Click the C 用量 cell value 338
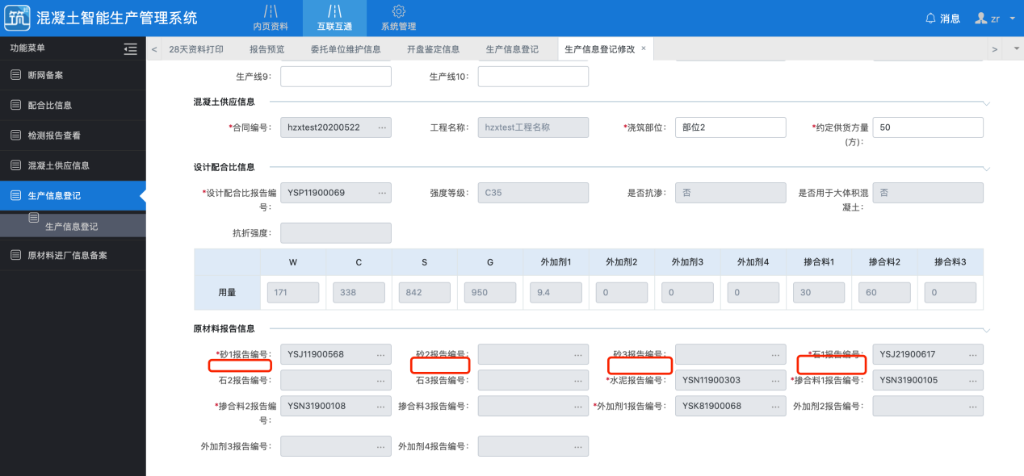The height and width of the screenshot is (476, 1024). (x=359, y=293)
